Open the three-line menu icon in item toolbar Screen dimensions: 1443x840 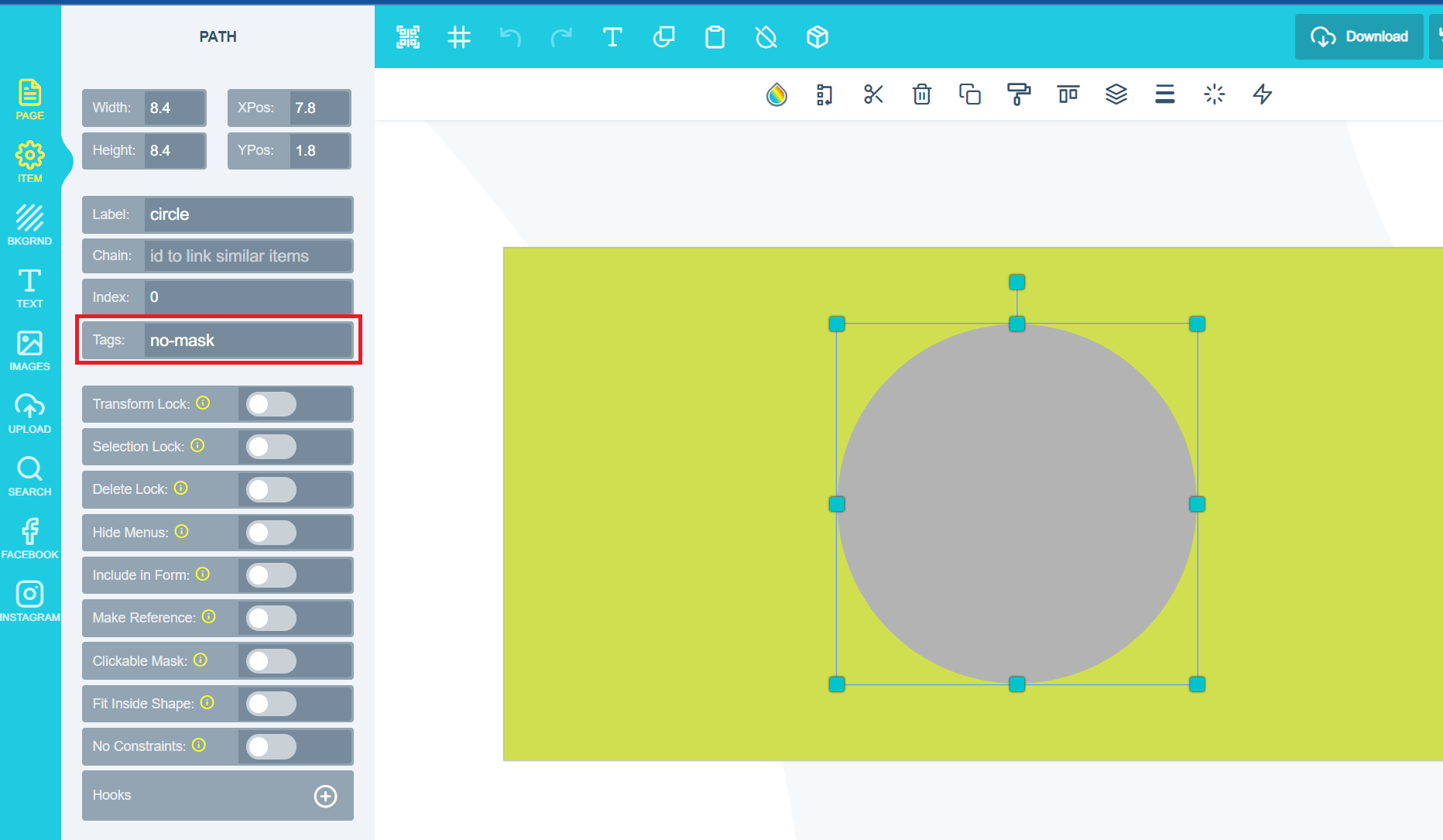coord(1165,94)
